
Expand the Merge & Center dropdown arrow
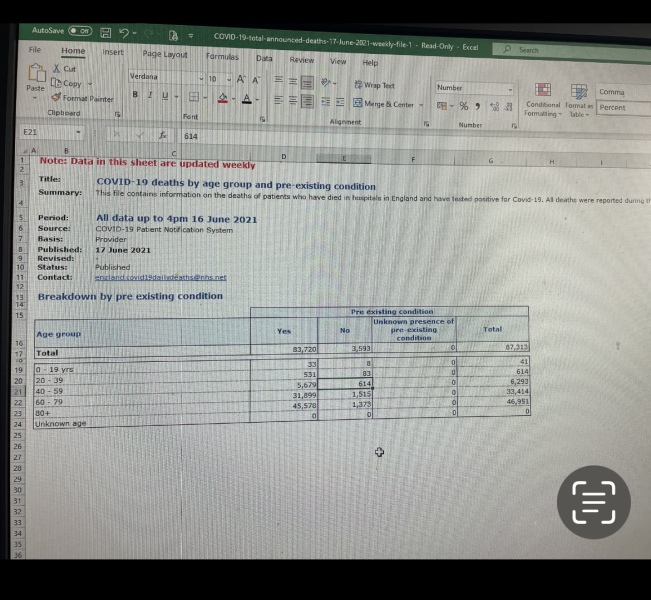pyautogui.click(x=423, y=104)
